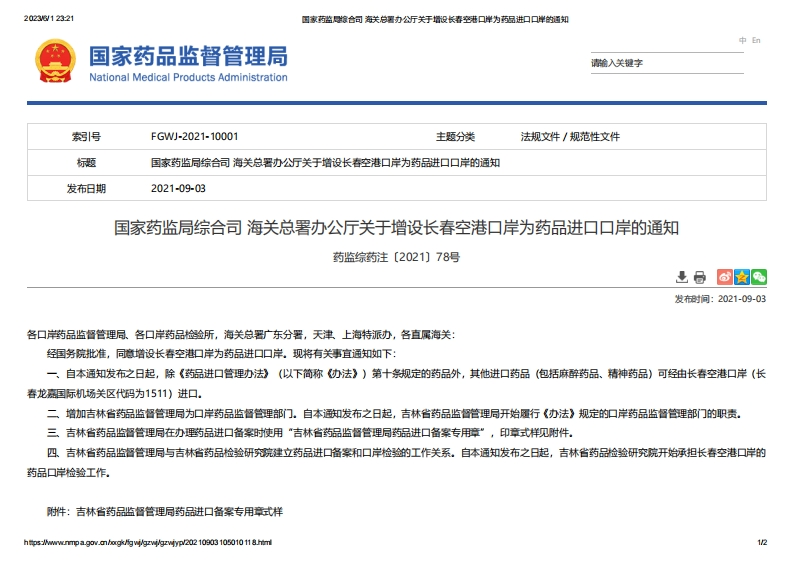Image resolution: width=793 pixels, height=561 pixels.
Task: Switch language to 中 (Chinese)
Action: (x=742, y=41)
